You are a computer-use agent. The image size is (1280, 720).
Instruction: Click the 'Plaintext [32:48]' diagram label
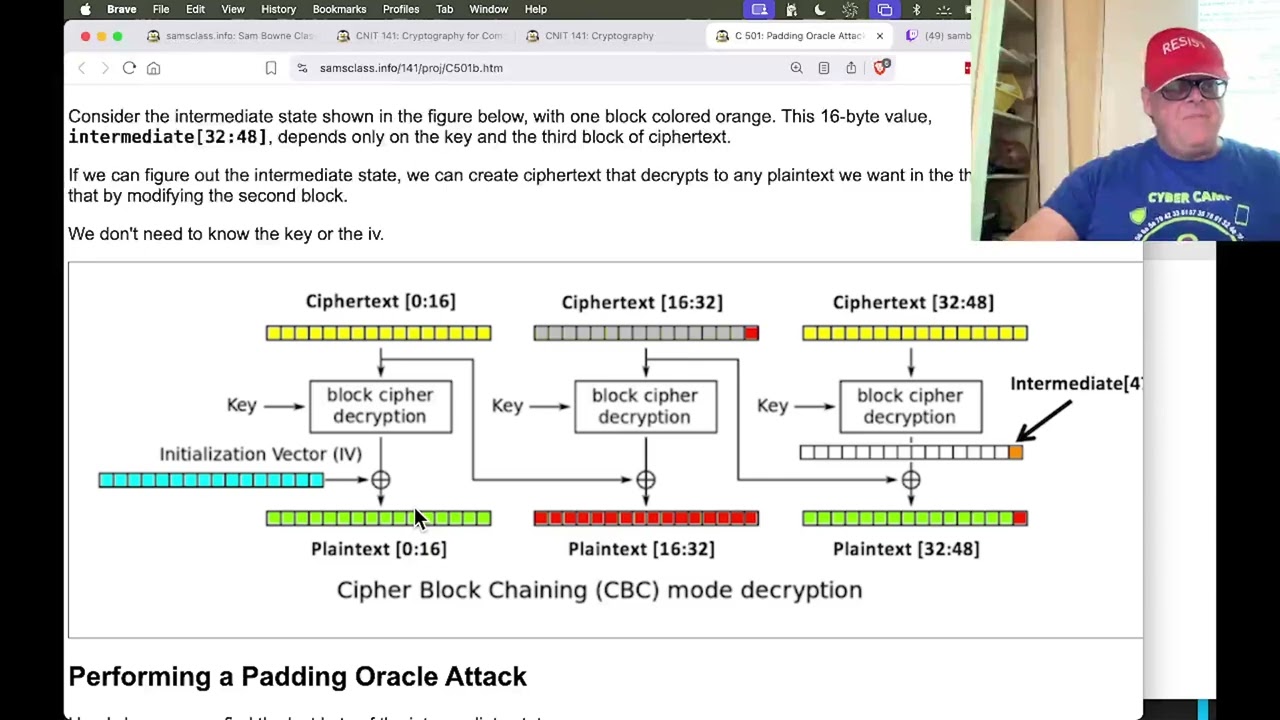(x=906, y=549)
